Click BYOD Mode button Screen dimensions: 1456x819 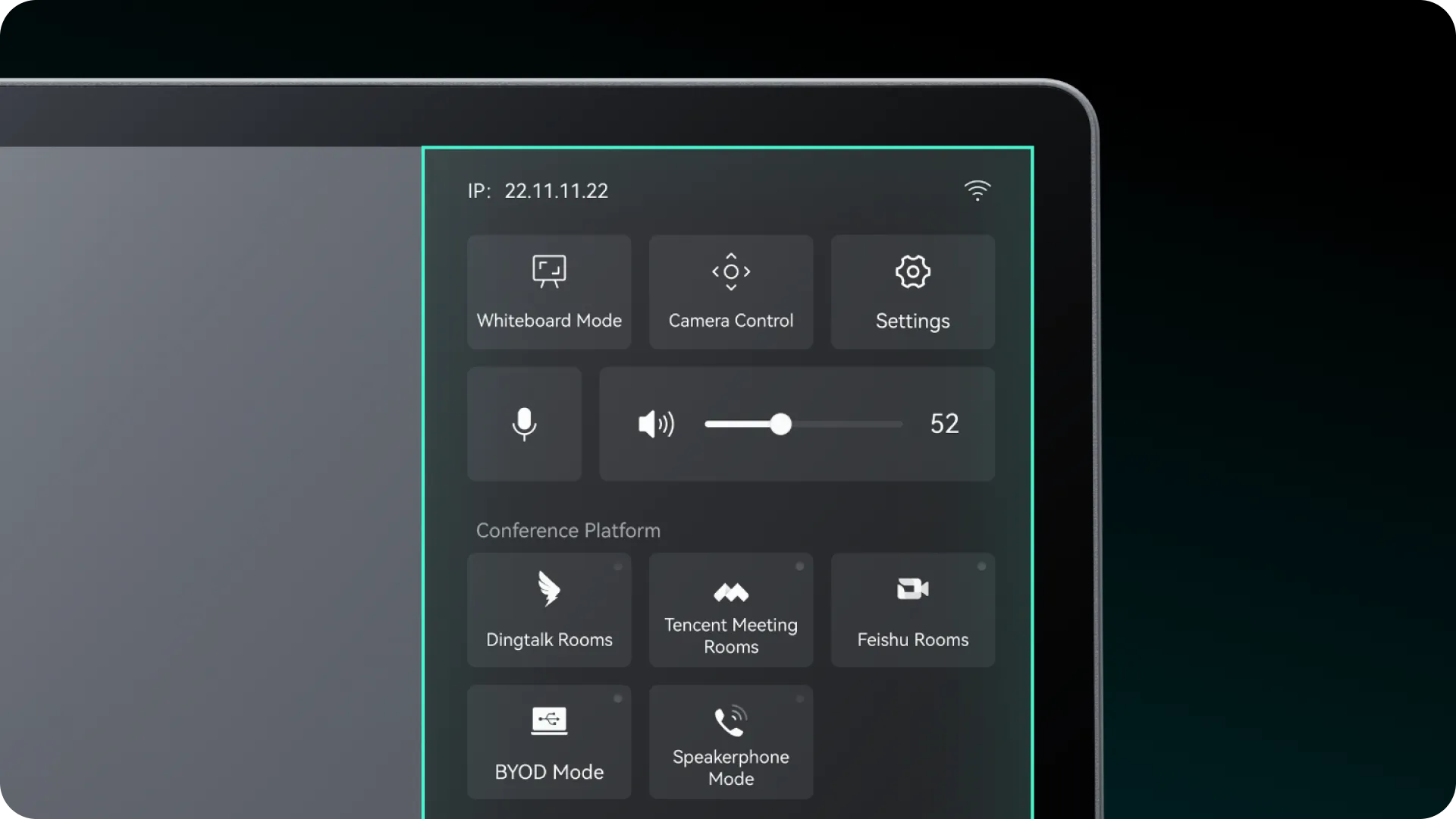tap(549, 742)
